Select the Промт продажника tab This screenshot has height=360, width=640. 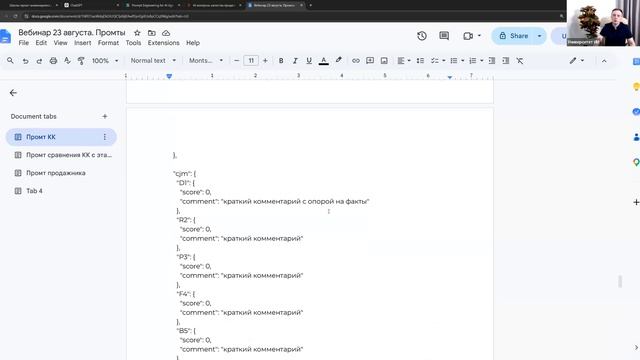(61, 173)
